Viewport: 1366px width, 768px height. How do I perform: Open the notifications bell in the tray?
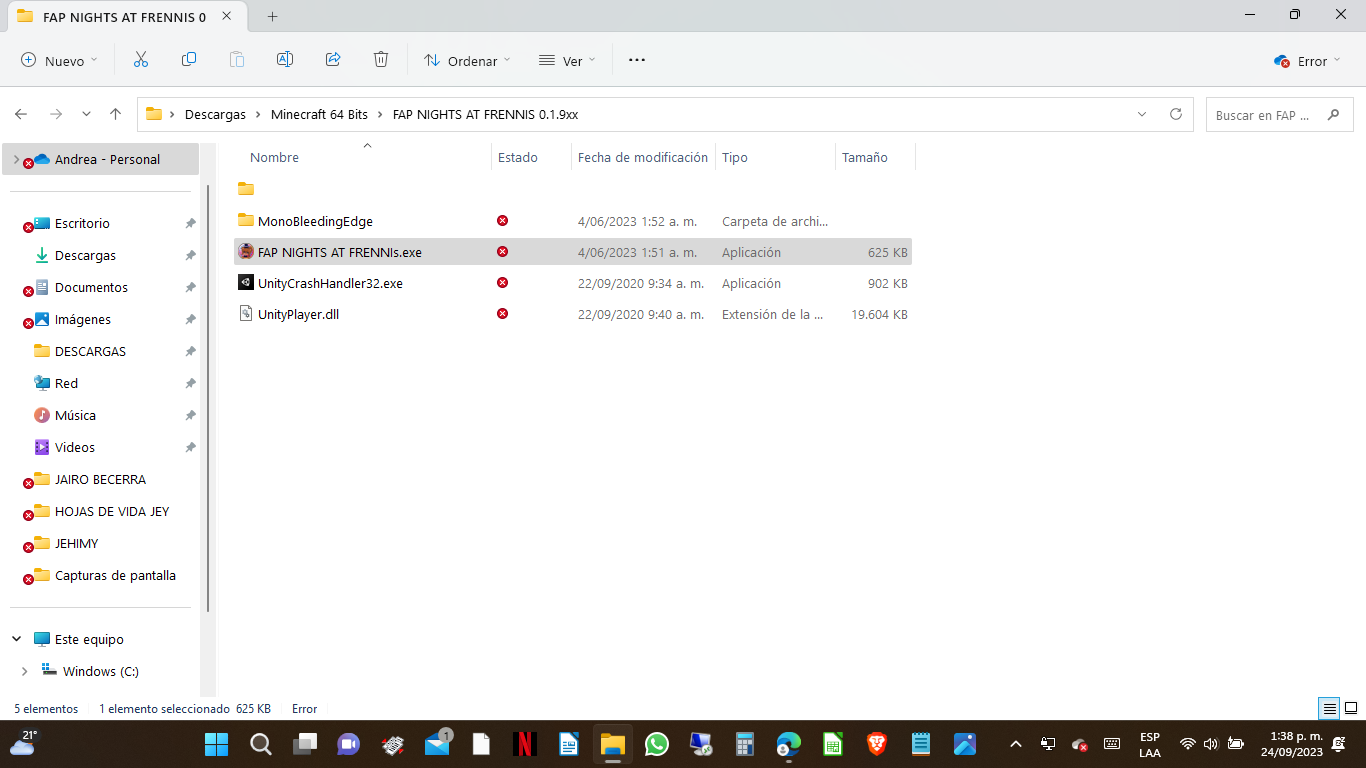pyautogui.click(x=1338, y=744)
